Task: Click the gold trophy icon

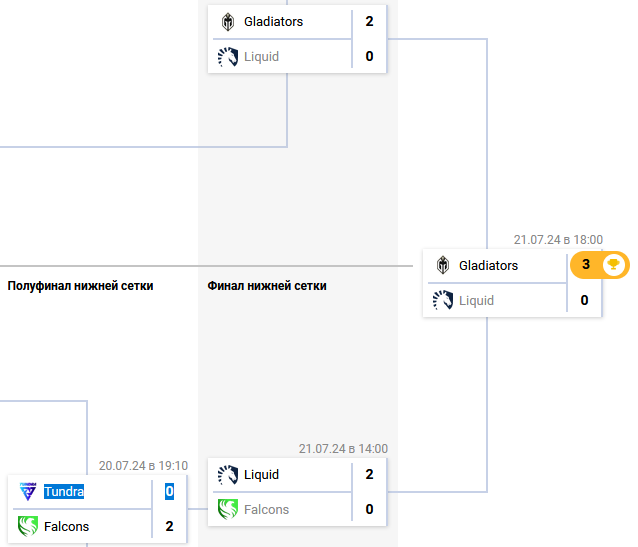Action: (x=614, y=265)
